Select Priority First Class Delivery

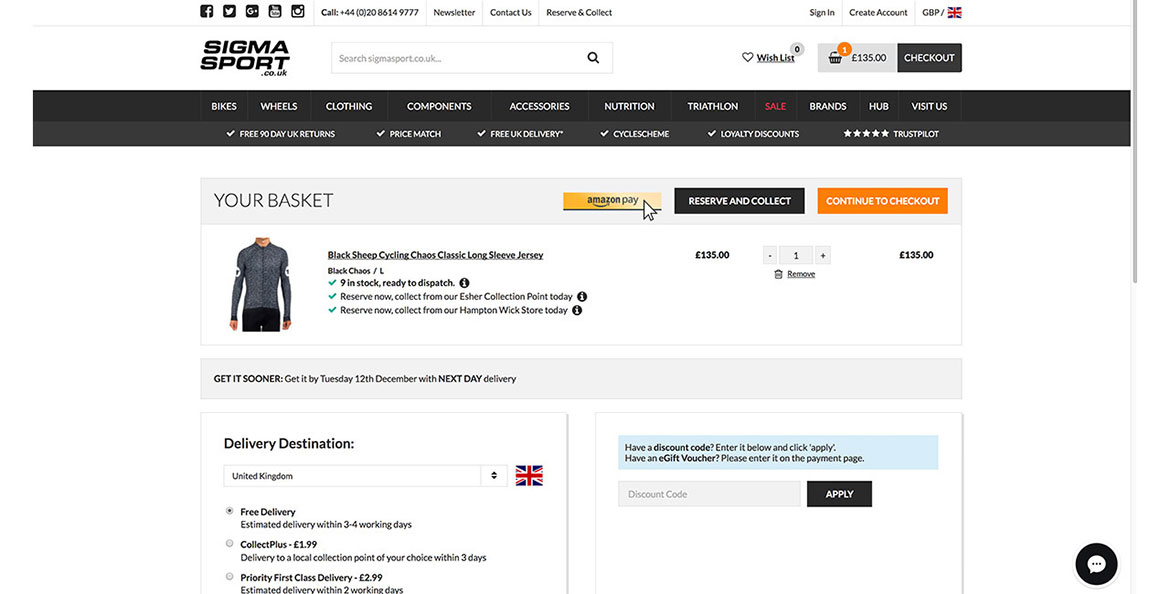tap(230, 576)
